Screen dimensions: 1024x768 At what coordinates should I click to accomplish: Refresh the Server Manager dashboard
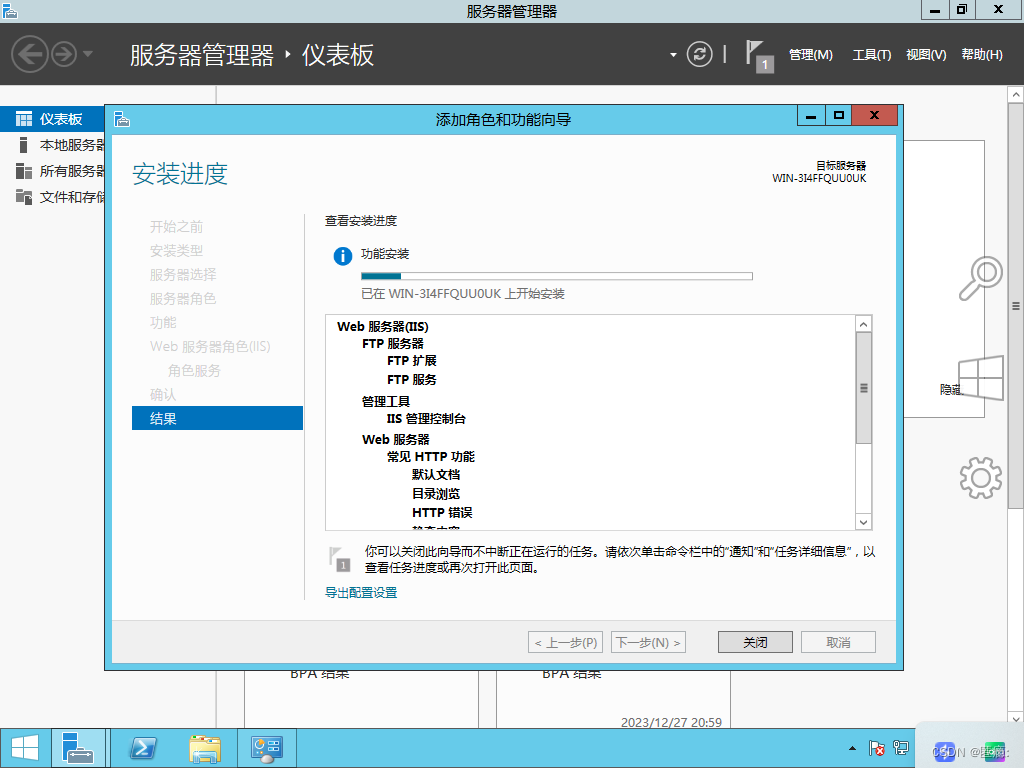click(699, 54)
